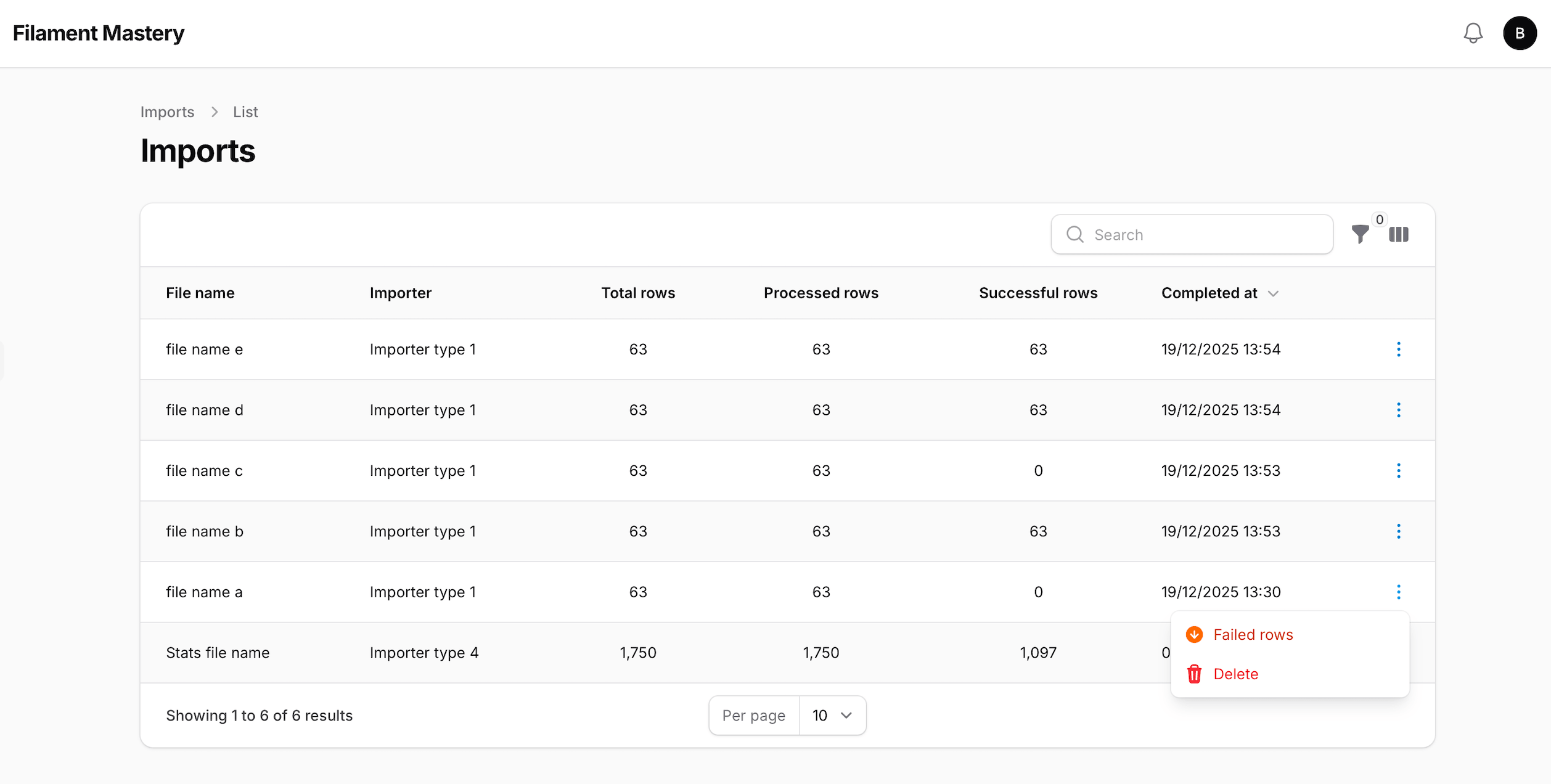Open actions menu for file name c
The image size is (1551, 784).
tap(1398, 471)
